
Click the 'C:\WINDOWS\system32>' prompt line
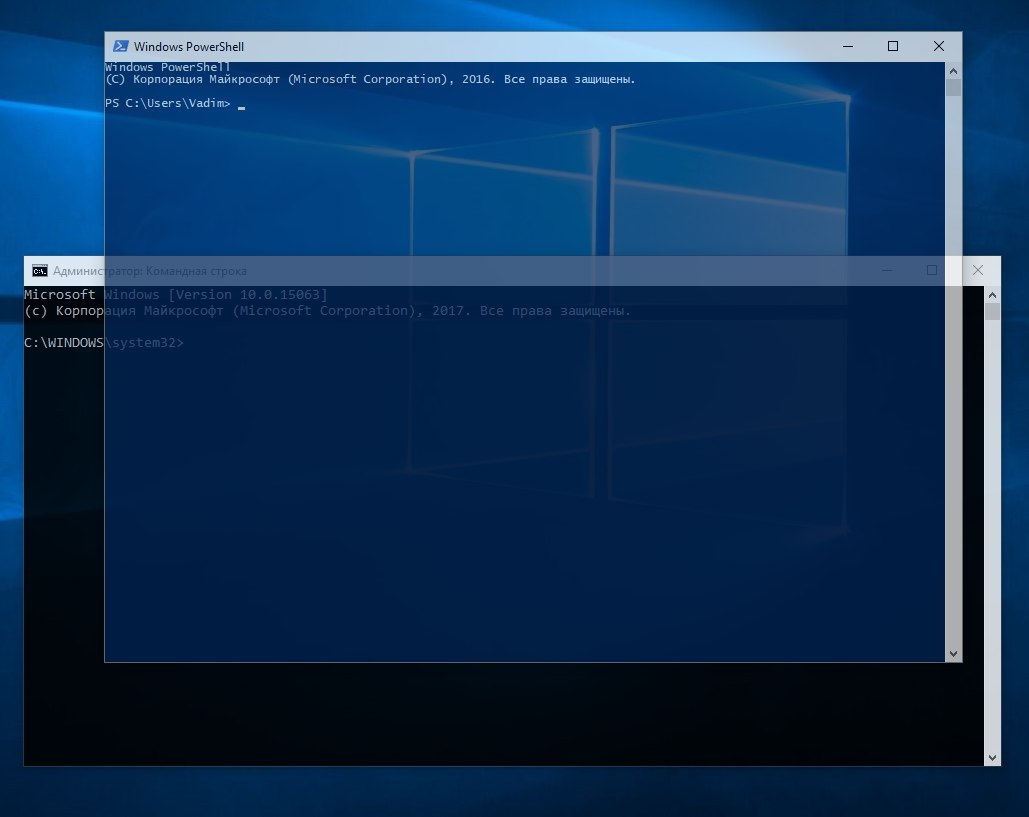[x=104, y=343]
